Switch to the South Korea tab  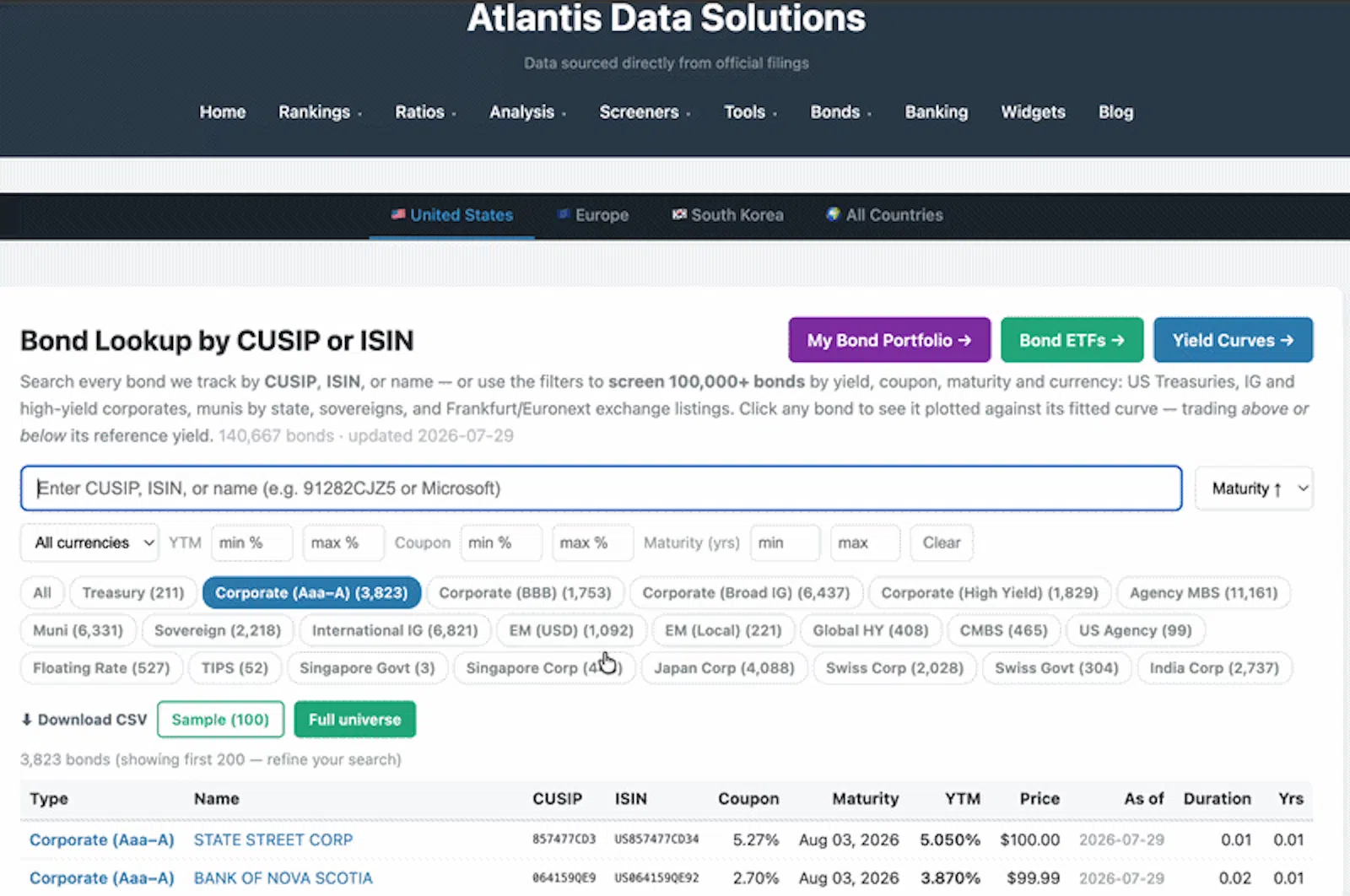[727, 215]
